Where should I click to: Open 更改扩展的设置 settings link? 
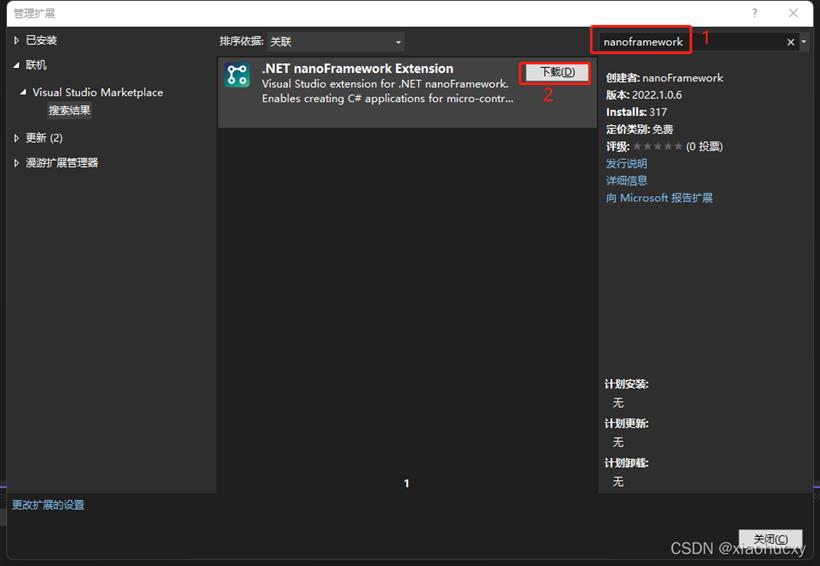(x=48, y=505)
